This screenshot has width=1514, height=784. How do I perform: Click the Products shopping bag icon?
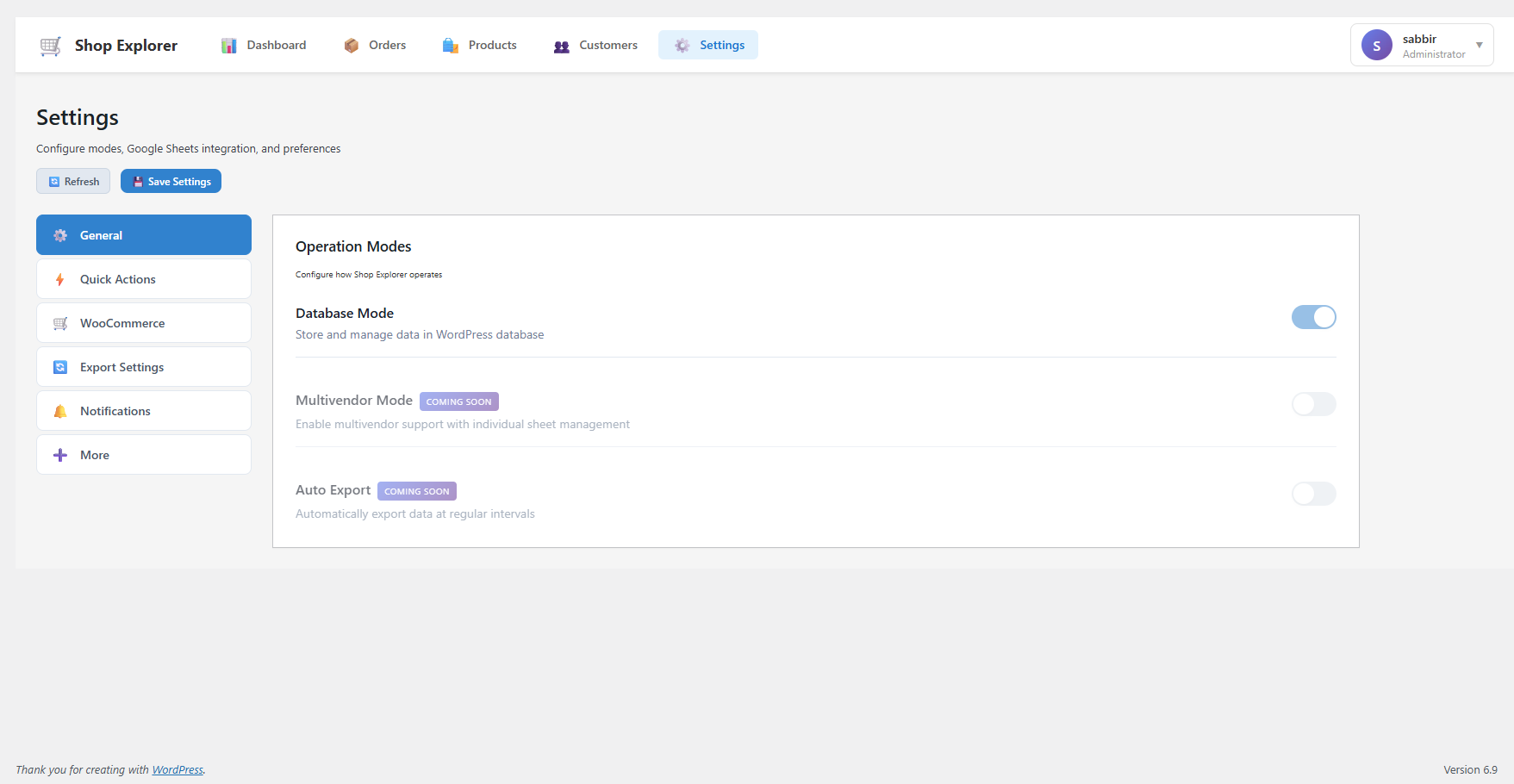pos(450,46)
